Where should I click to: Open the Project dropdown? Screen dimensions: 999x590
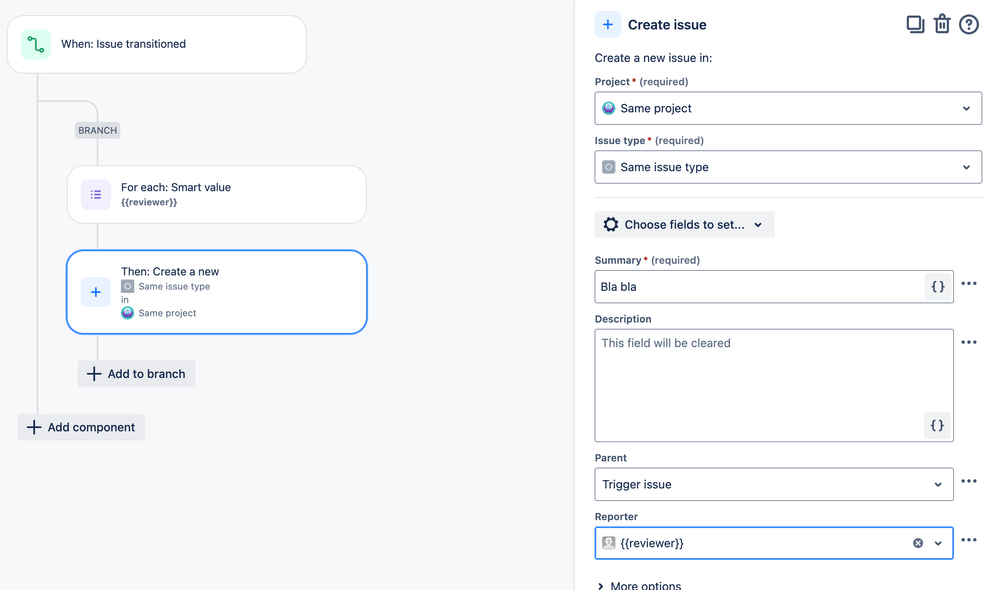787,108
